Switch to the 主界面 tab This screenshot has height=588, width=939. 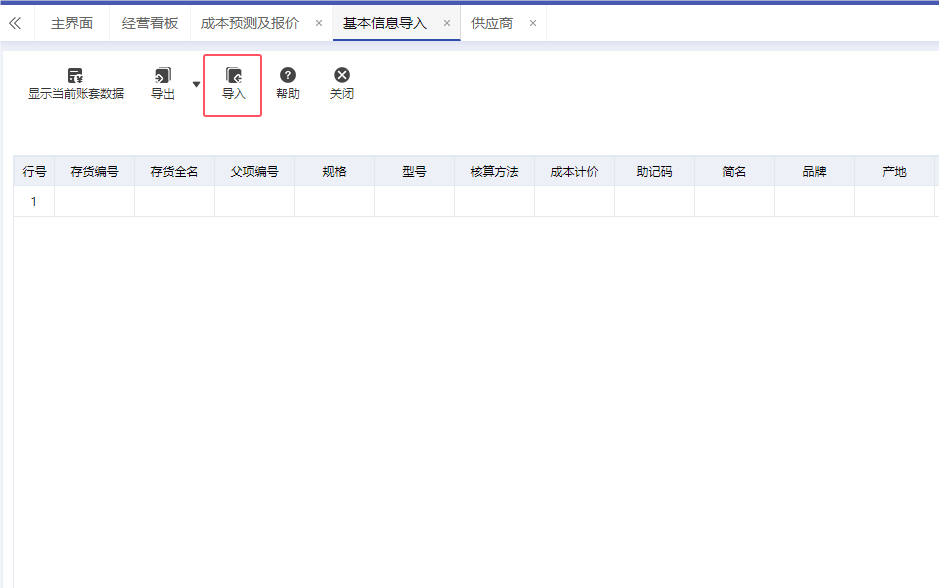pyautogui.click(x=72, y=23)
